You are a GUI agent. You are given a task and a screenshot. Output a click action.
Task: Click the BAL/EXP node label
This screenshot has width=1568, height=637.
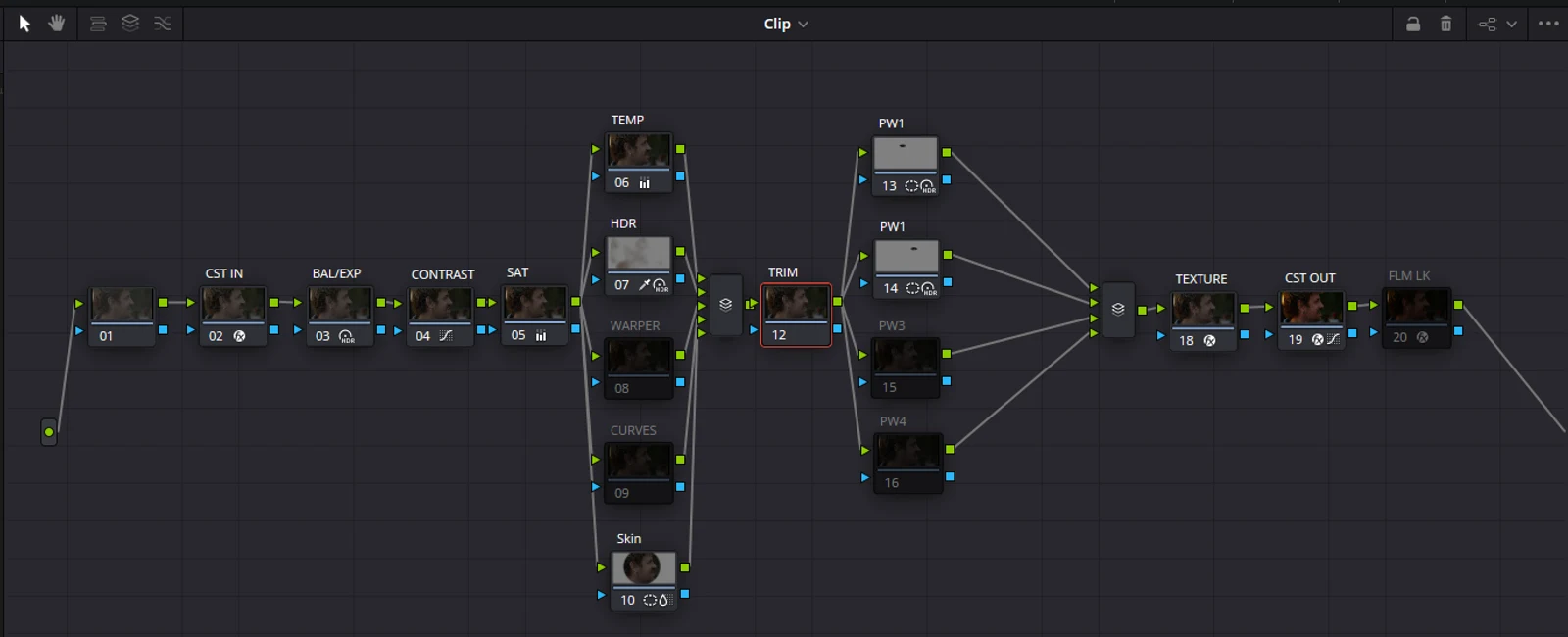(336, 274)
